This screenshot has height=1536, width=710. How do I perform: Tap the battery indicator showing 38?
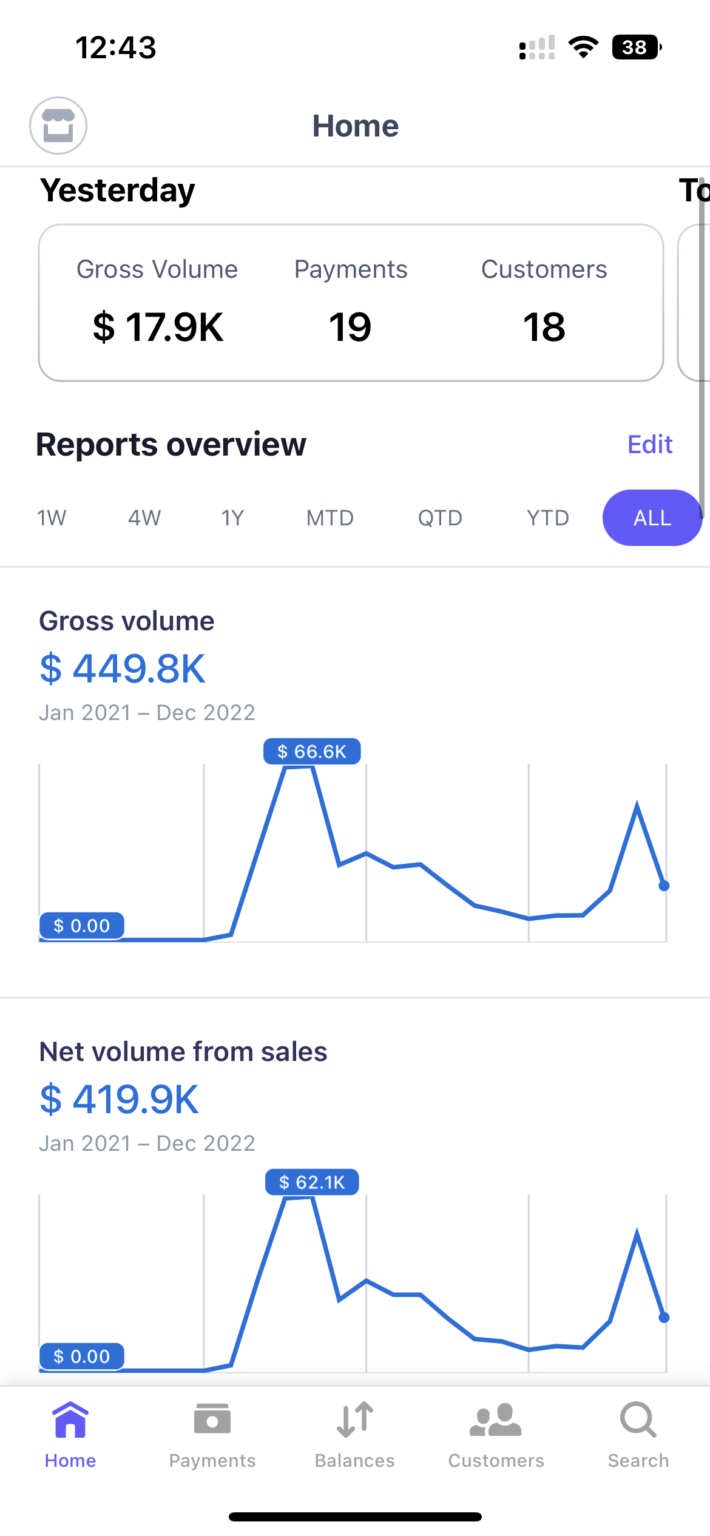point(636,47)
